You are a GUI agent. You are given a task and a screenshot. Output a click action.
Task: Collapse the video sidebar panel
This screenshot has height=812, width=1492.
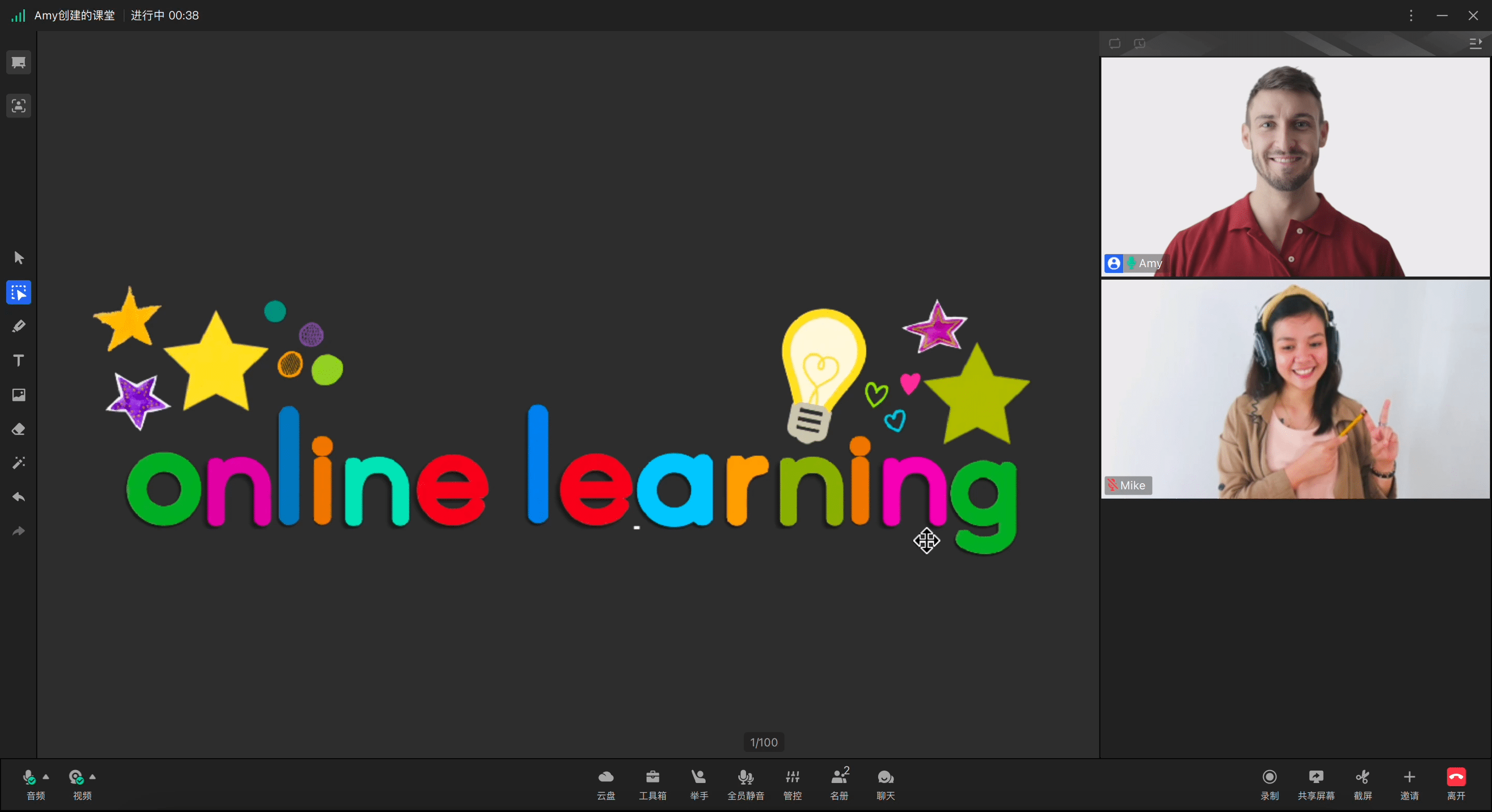1475,44
